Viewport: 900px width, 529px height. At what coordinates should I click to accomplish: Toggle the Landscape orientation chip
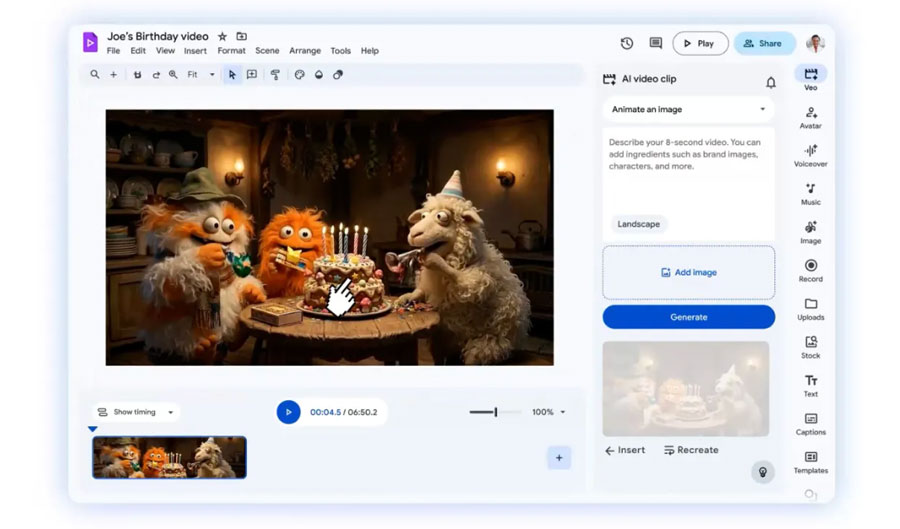point(638,224)
